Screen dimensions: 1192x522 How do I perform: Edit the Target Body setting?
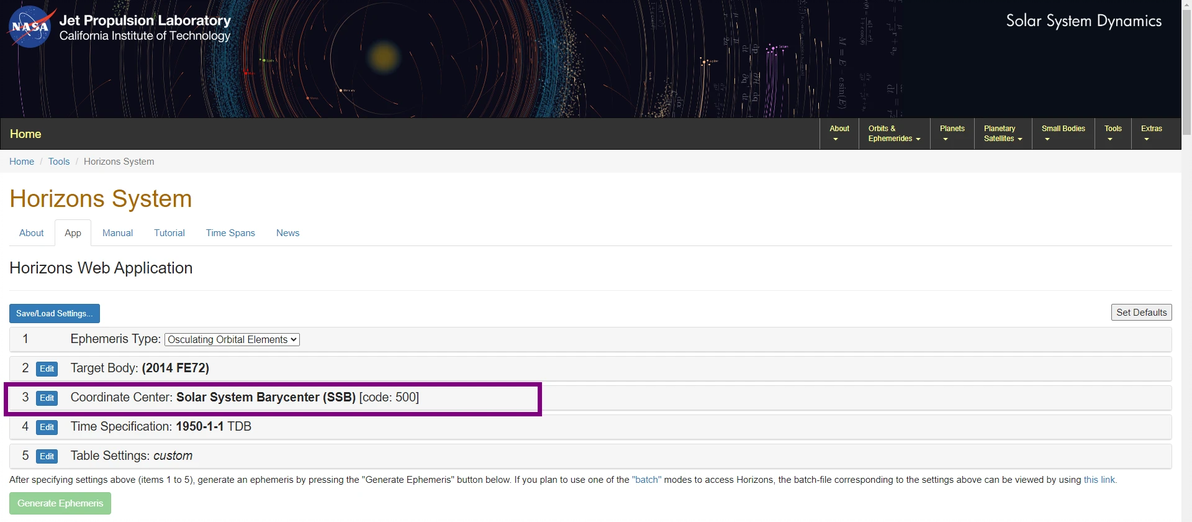(47, 369)
